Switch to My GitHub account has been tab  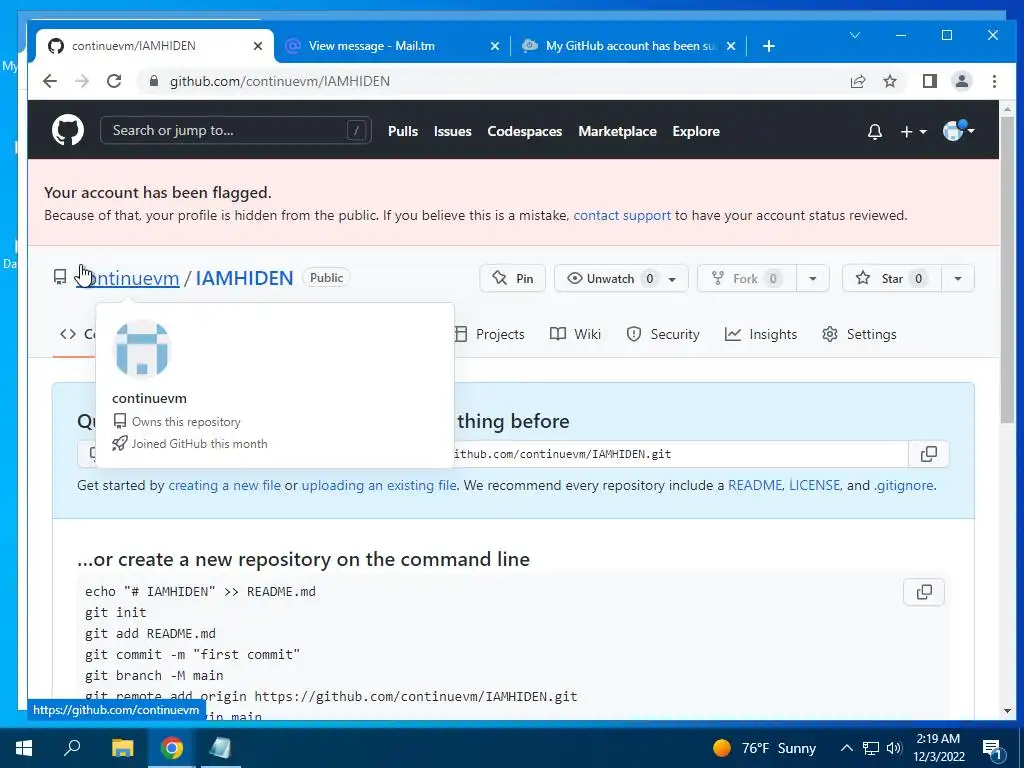click(628, 46)
